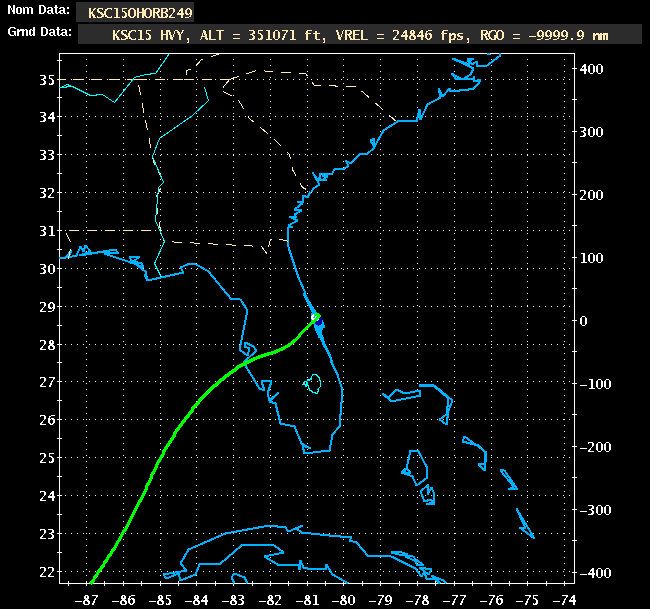Click the Nom Data field KSC15OHORB249
This screenshot has height=609, width=650.
[135, 13]
